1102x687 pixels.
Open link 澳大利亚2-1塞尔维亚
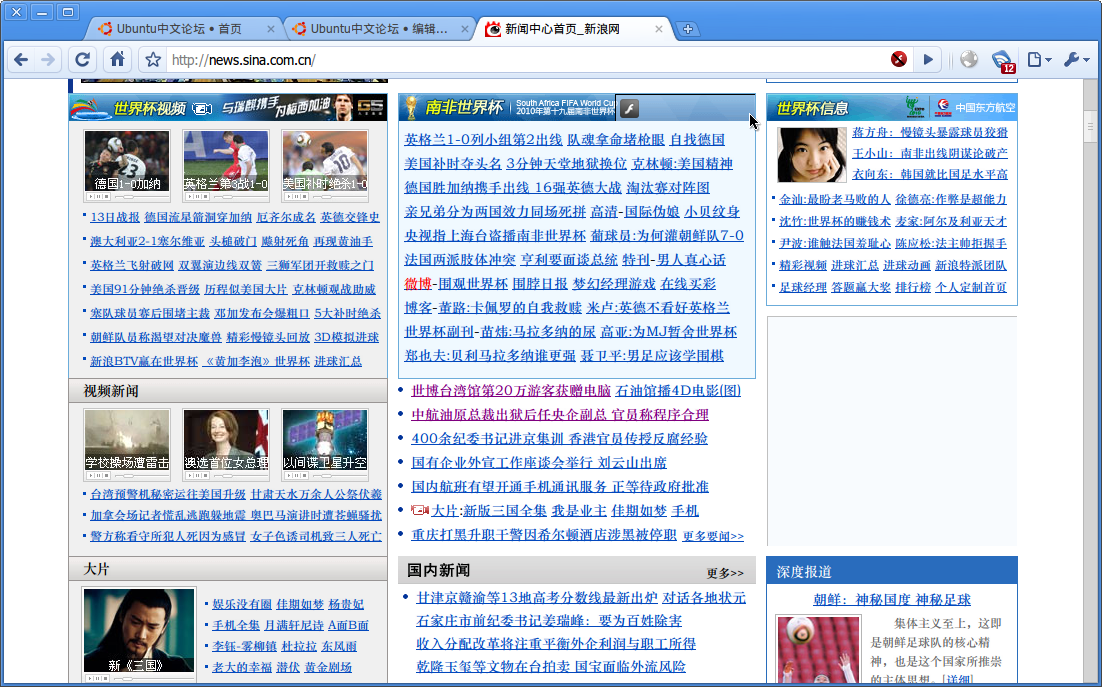pos(147,242)
